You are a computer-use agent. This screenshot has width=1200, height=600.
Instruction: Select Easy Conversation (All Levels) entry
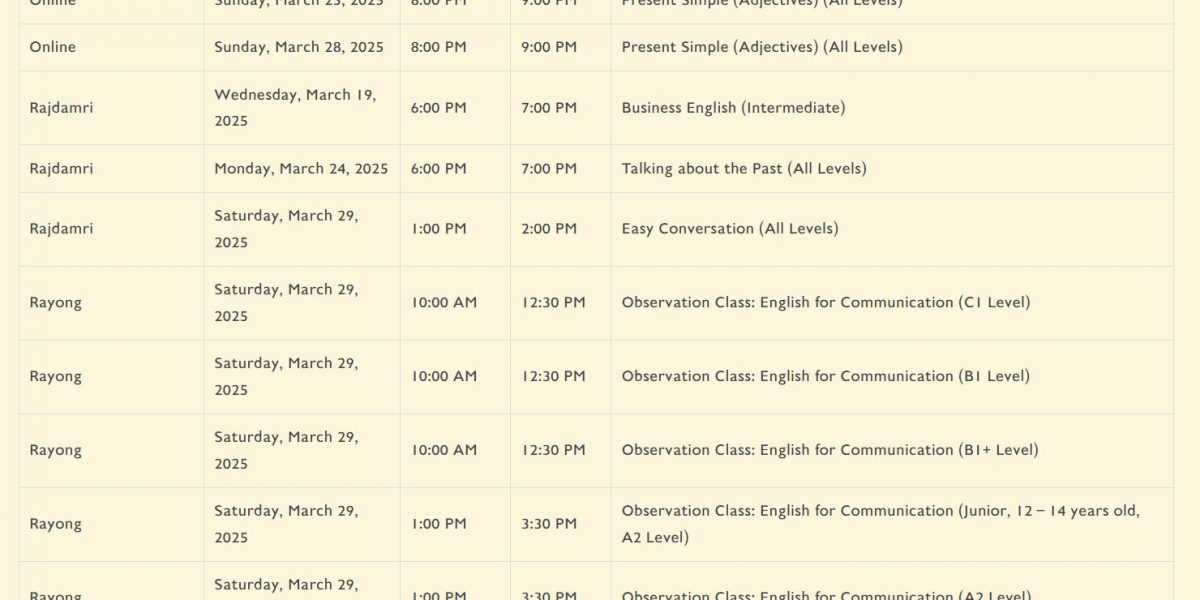(x=730, y=229)
